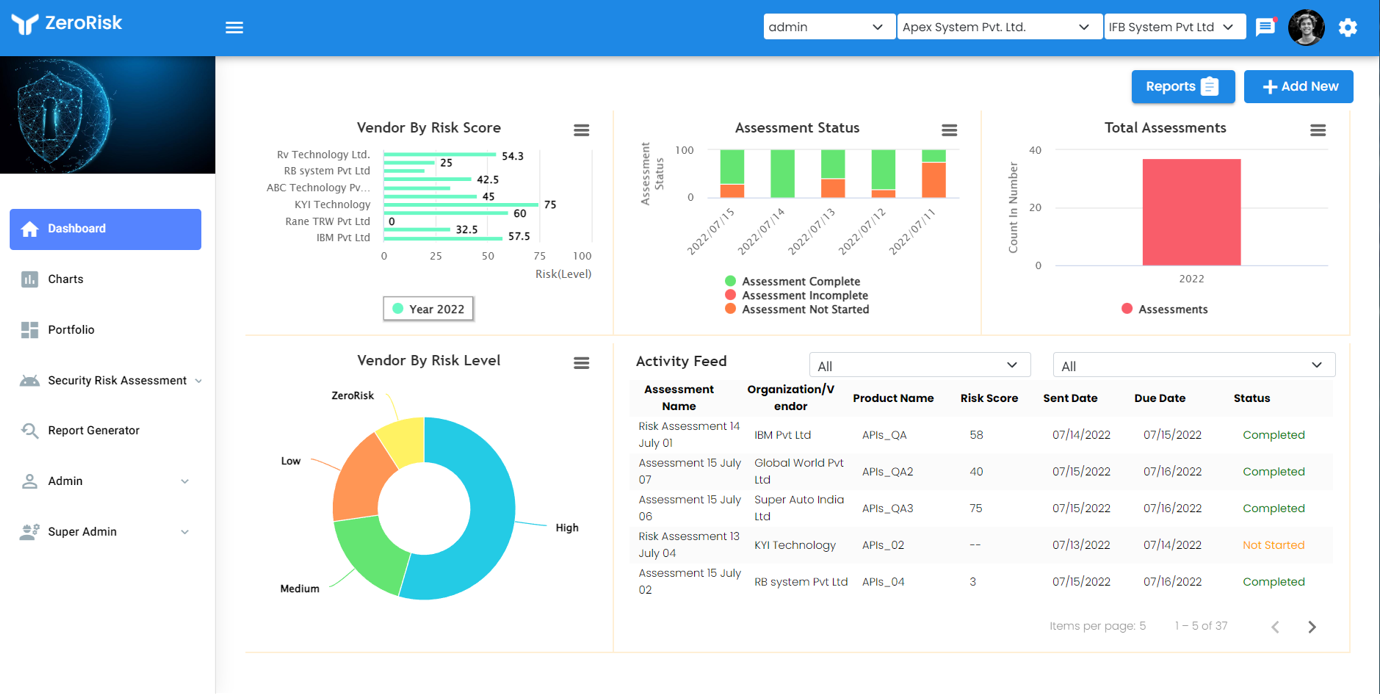Viewport: 1380px width, 694px height.
Task: Click the Dashboard home icon
Action: click(x=30, y=229)
